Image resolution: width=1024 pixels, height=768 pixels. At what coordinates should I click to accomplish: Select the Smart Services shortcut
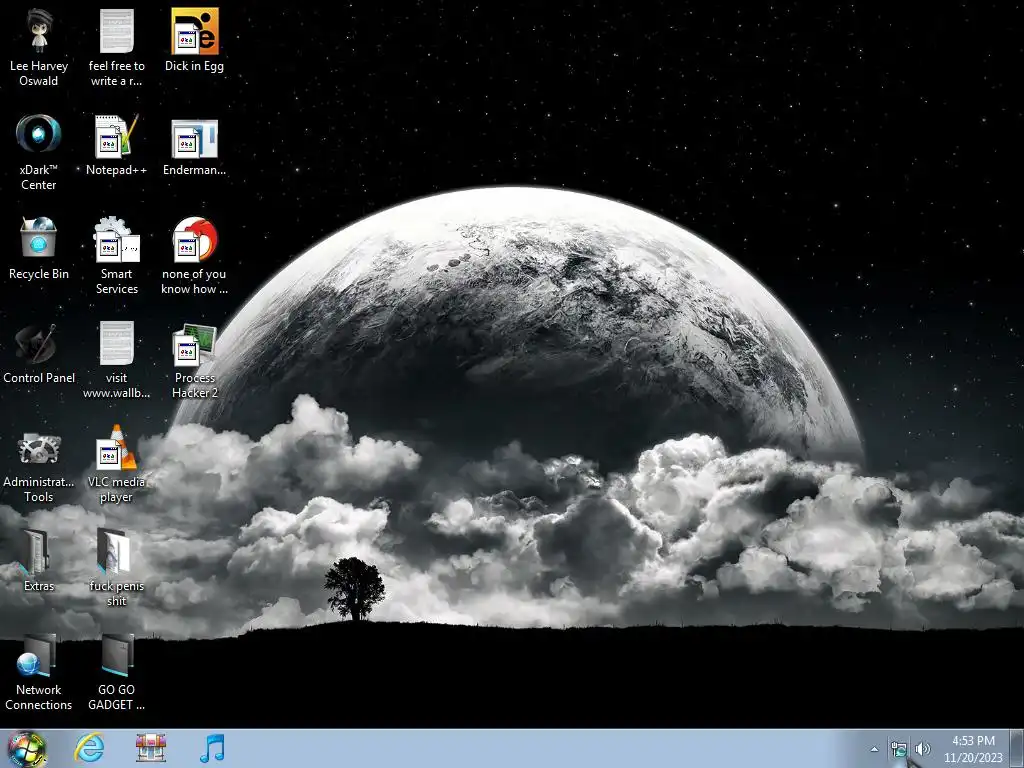(x=116, y=255)
